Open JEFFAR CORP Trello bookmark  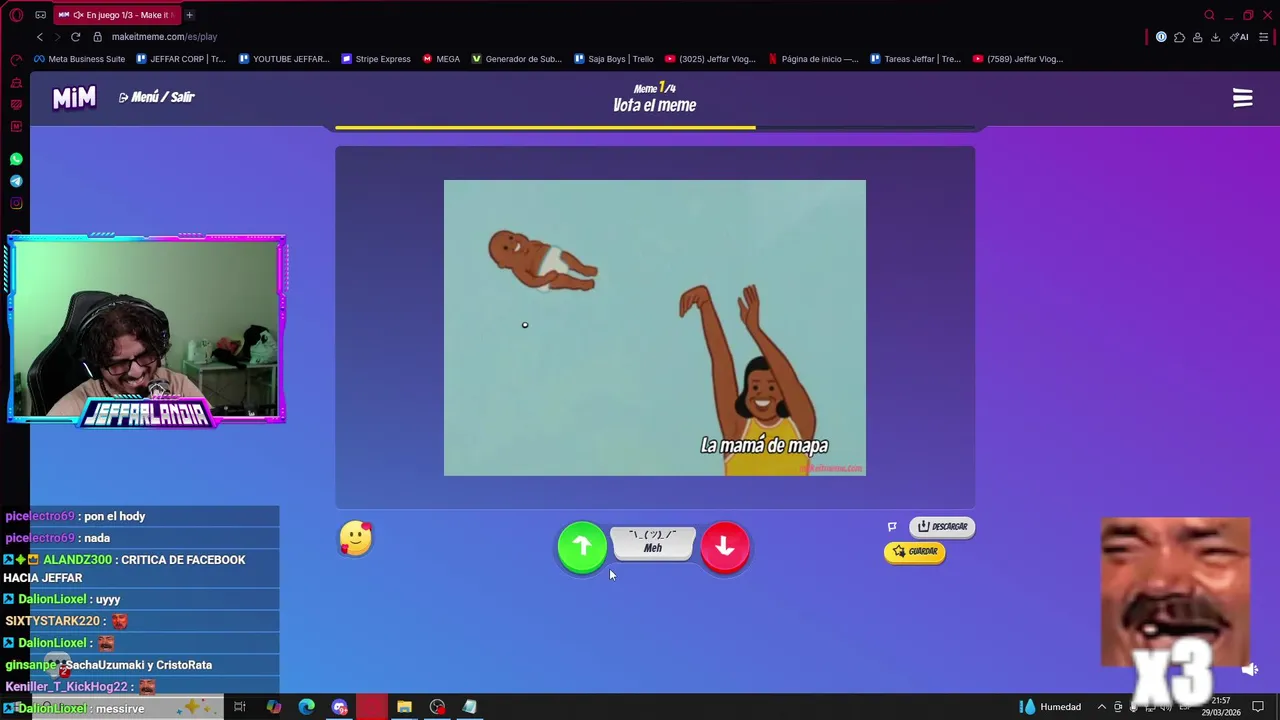point(180,59)
